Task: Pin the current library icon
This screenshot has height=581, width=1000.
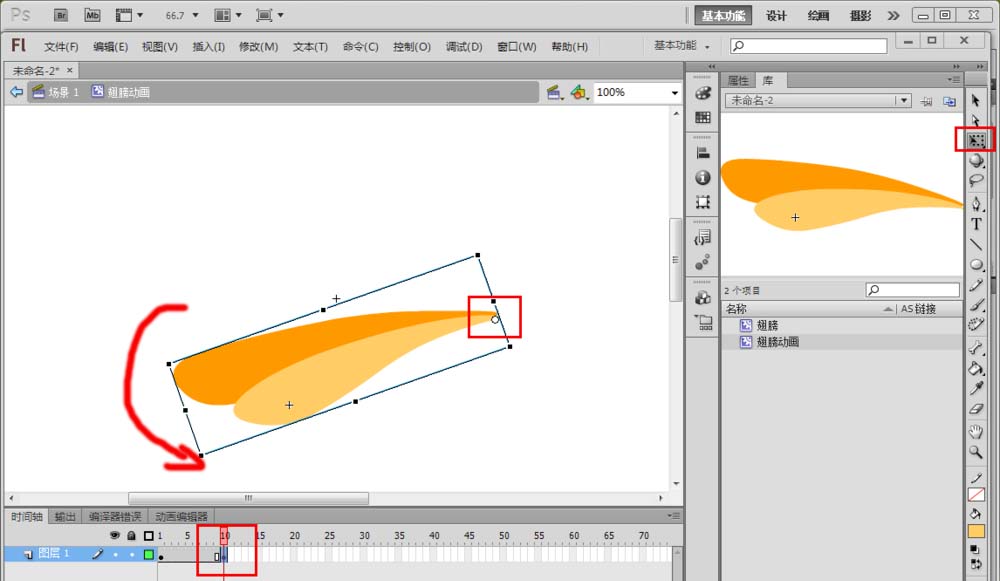Action: 927,101
